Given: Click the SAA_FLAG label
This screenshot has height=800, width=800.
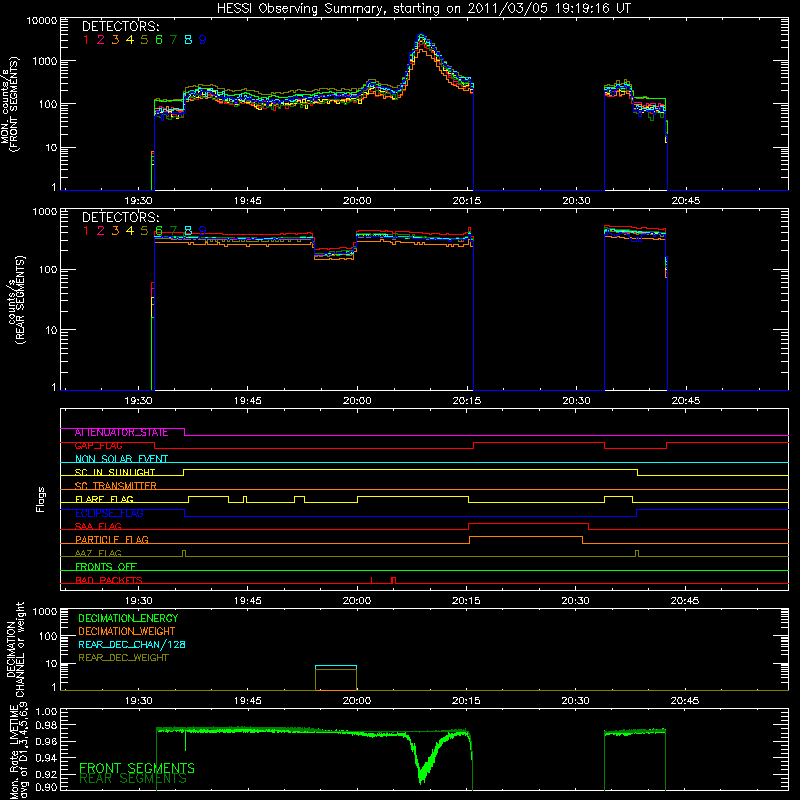Looking at the screenshot, I should [x=98, y=527].
